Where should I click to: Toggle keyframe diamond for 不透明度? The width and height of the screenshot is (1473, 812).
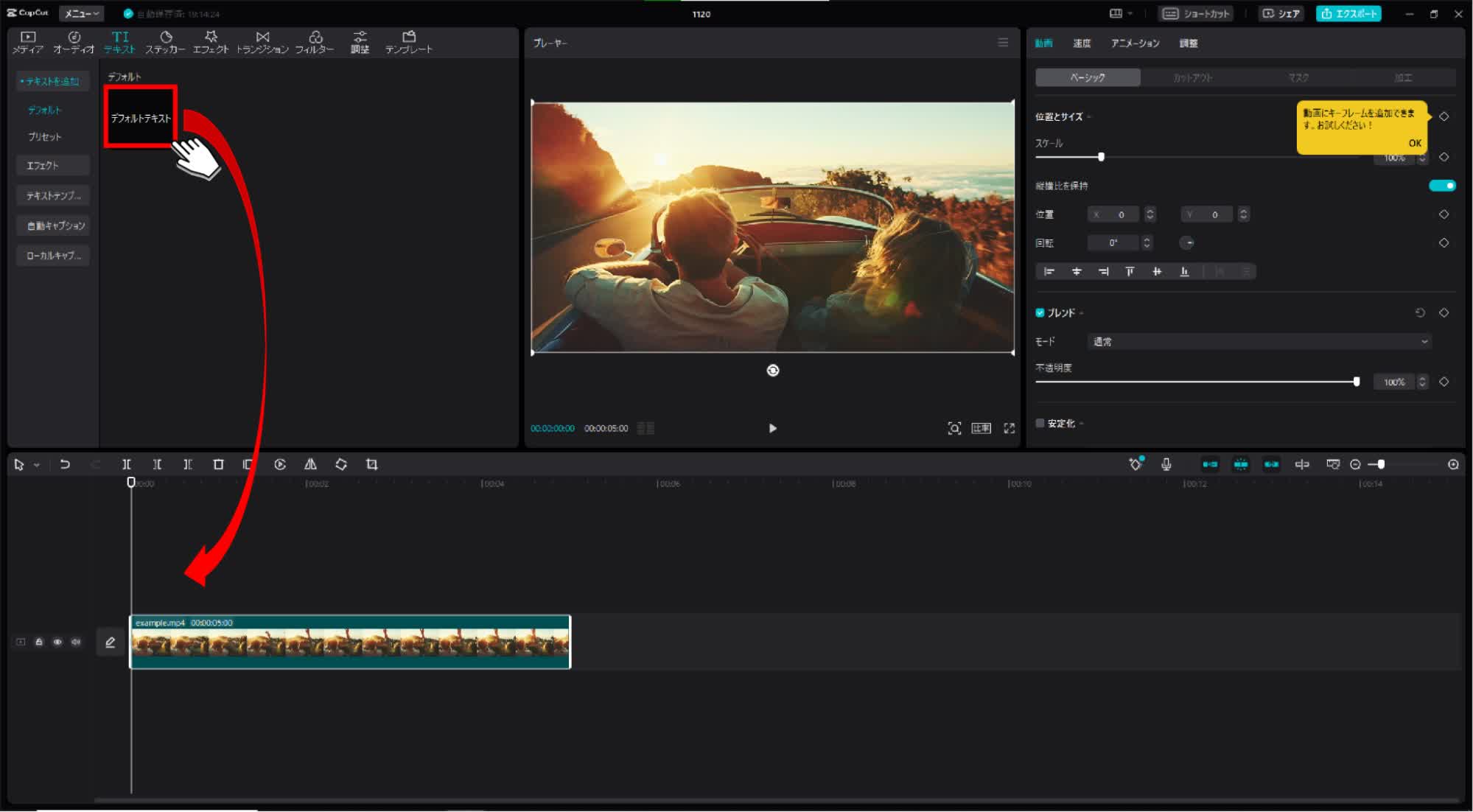coord(1444,382)
